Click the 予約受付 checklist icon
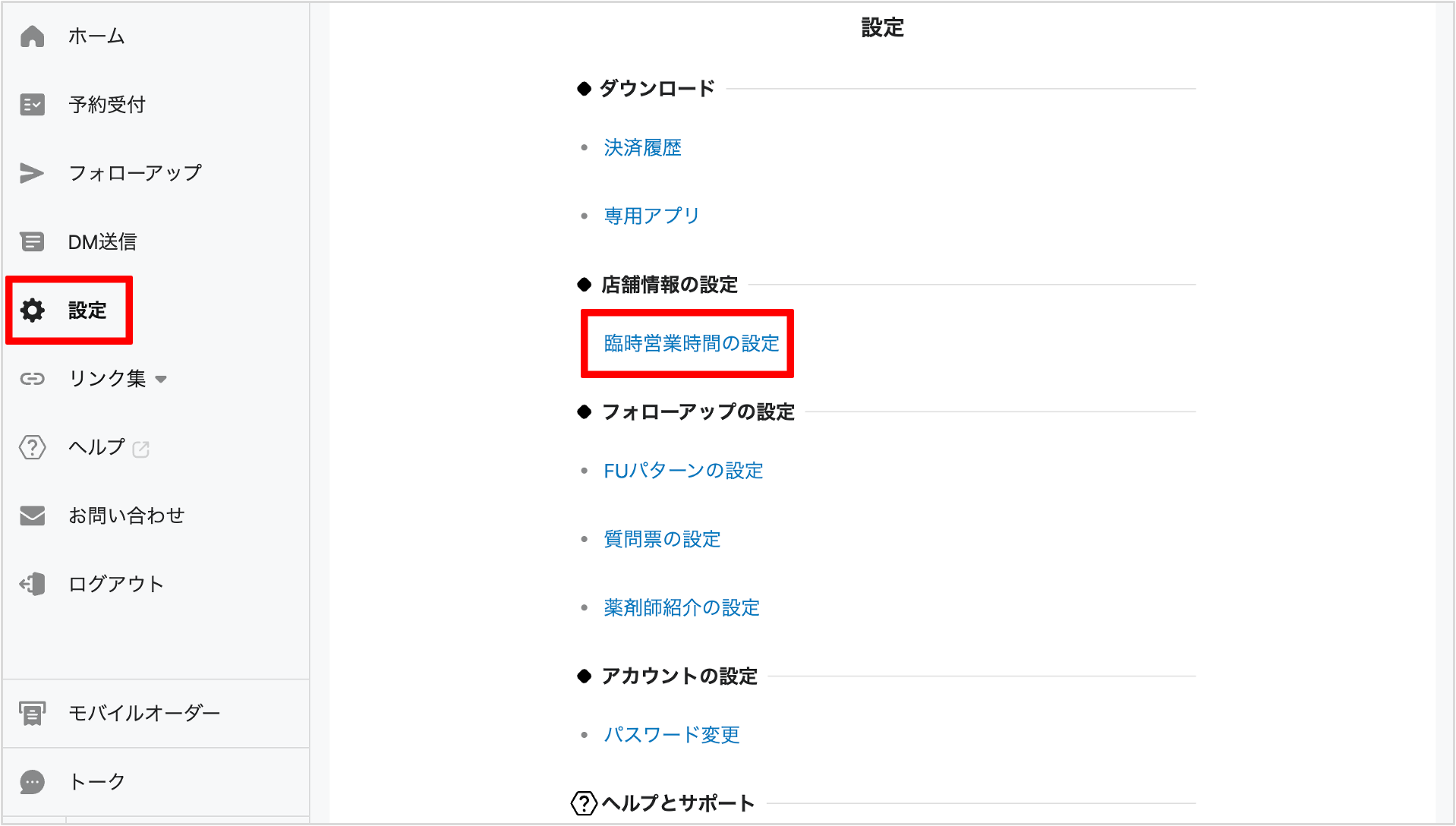Viewport: 1456px width, 826px height. tap(32, 105)
